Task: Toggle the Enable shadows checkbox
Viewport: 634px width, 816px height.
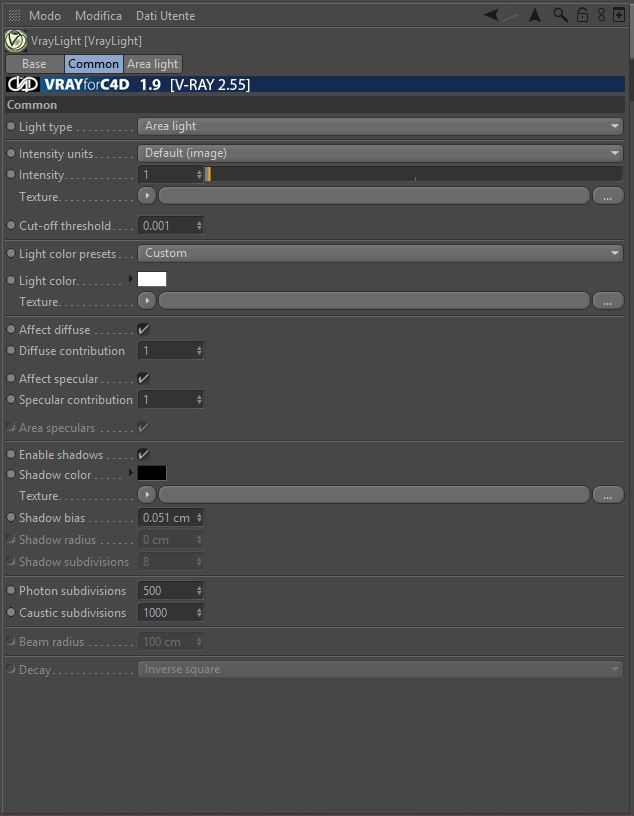Action: pos(144,454)
